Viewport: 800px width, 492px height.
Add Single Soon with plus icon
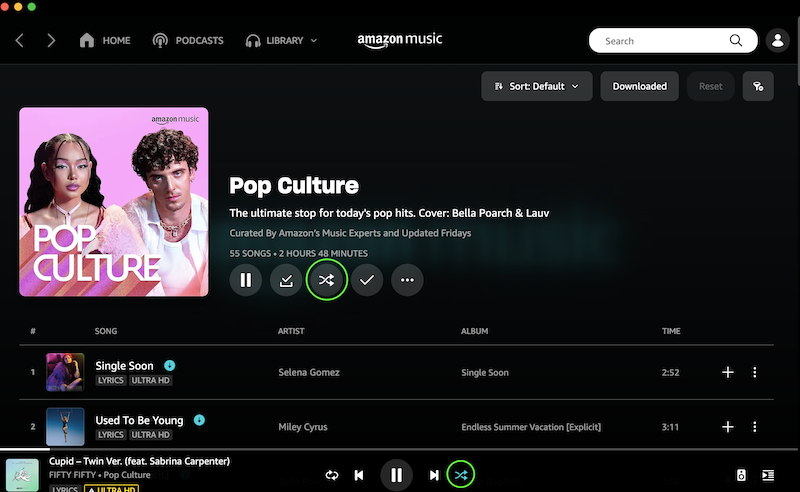pos(728,372)
